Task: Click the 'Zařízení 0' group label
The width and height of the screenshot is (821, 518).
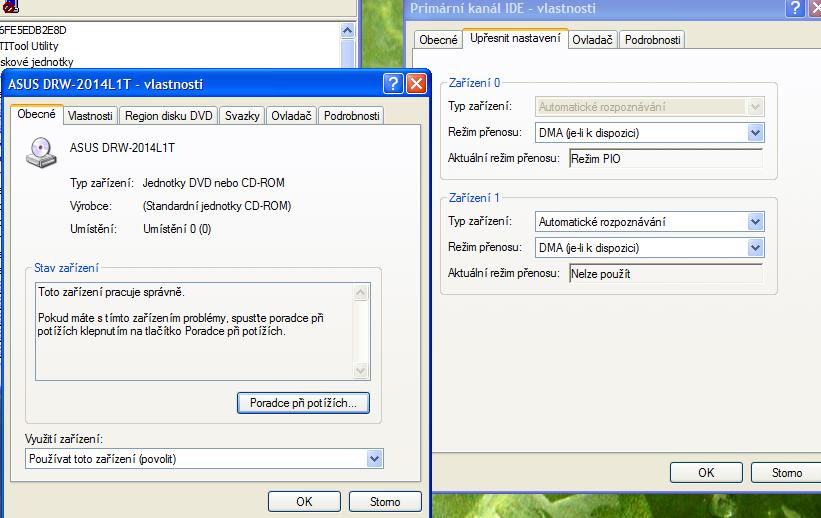Action: click(x=474, y=83)
